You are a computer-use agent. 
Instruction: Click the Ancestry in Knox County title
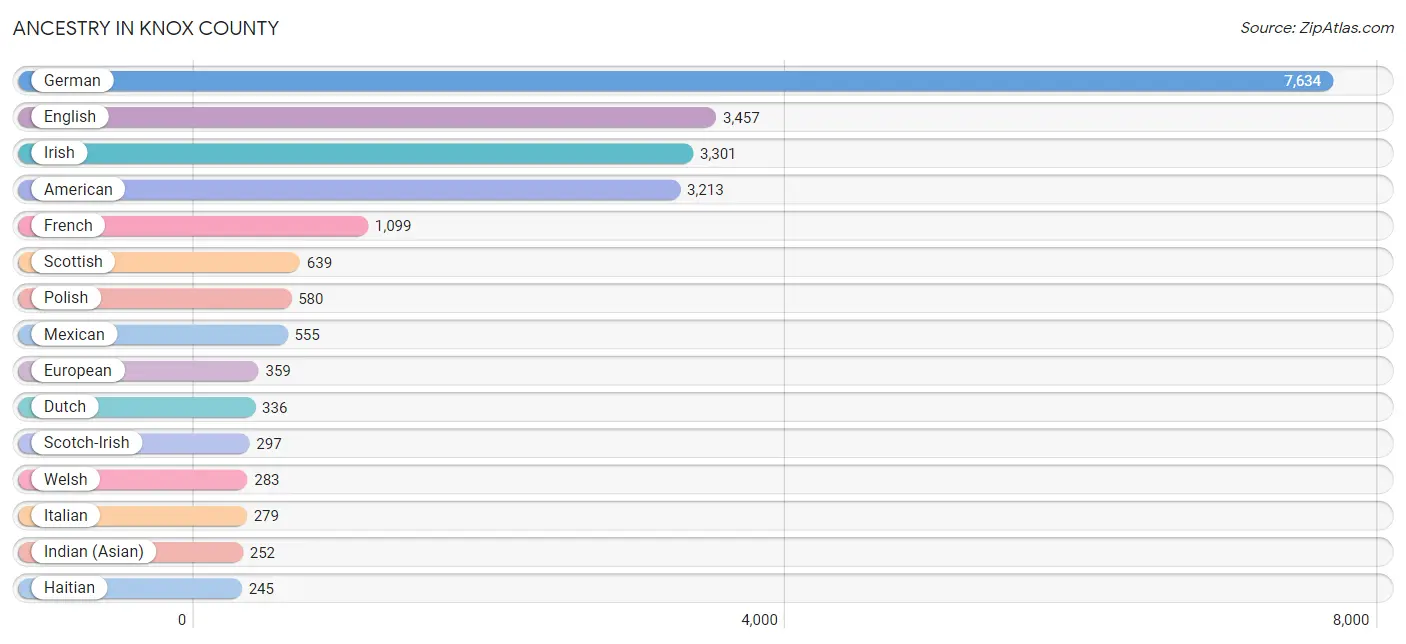[x=146, y=28]
